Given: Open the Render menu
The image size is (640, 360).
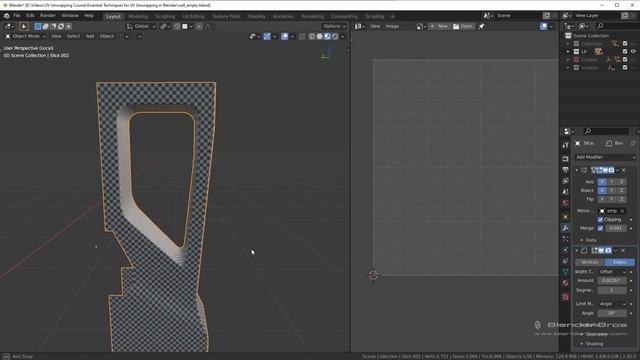Looking at the screenshot, I should click(x=48, y=16).
